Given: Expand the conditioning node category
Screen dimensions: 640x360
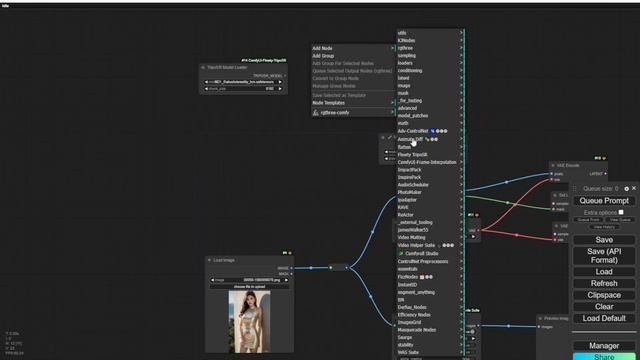Looking at the screenshot, I should (430, 71).
